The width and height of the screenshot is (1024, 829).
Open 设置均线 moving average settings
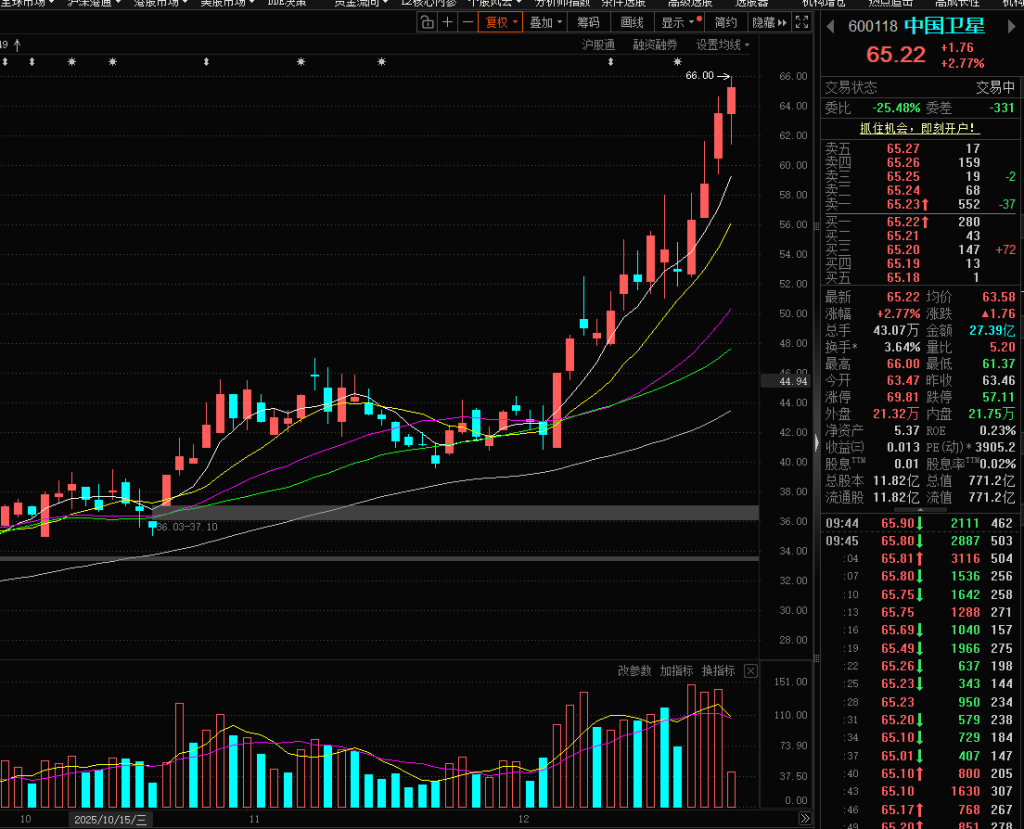(722, 44)
